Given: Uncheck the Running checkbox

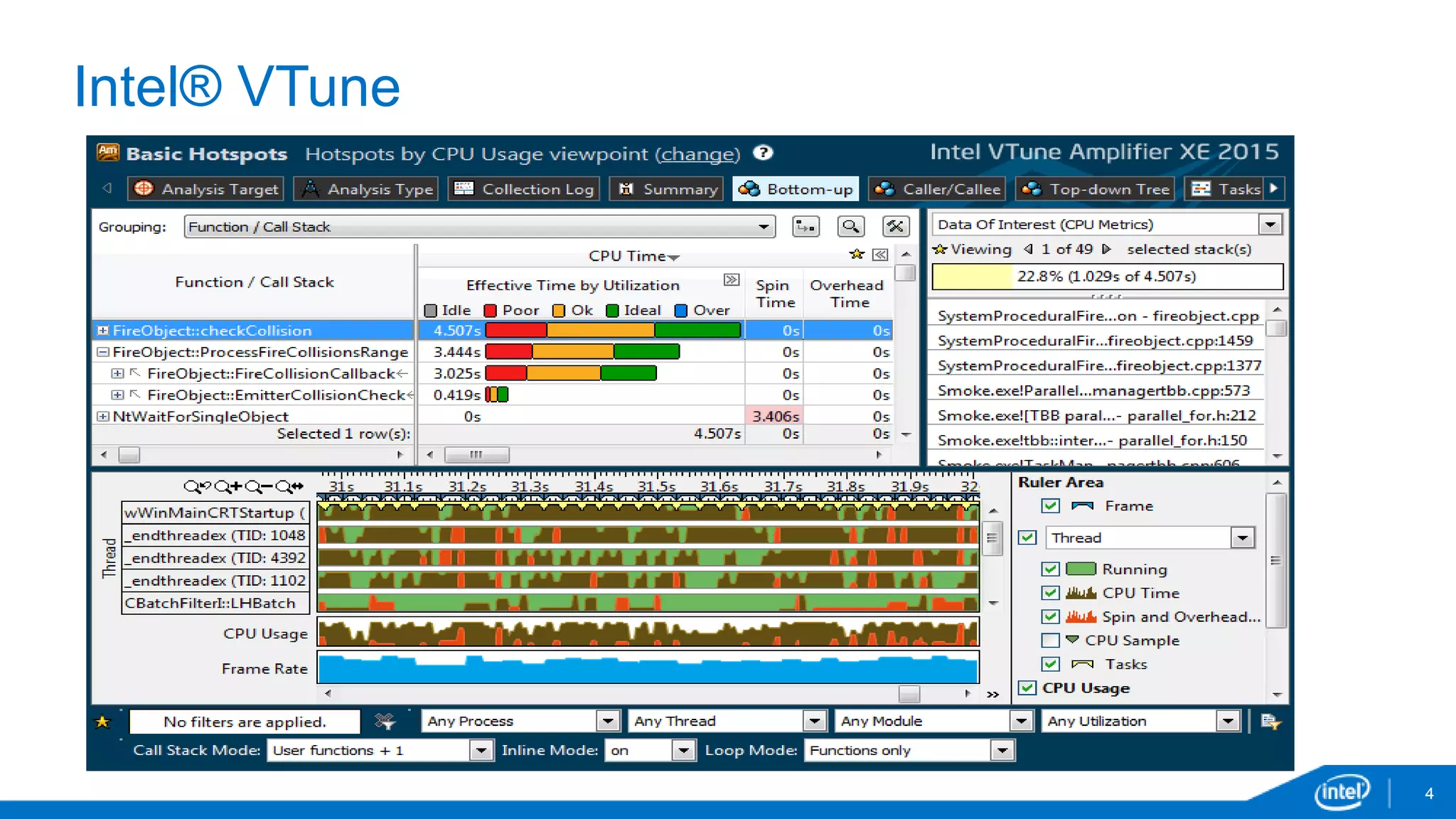Looking at the screenshot, I should click(1050, 569).
